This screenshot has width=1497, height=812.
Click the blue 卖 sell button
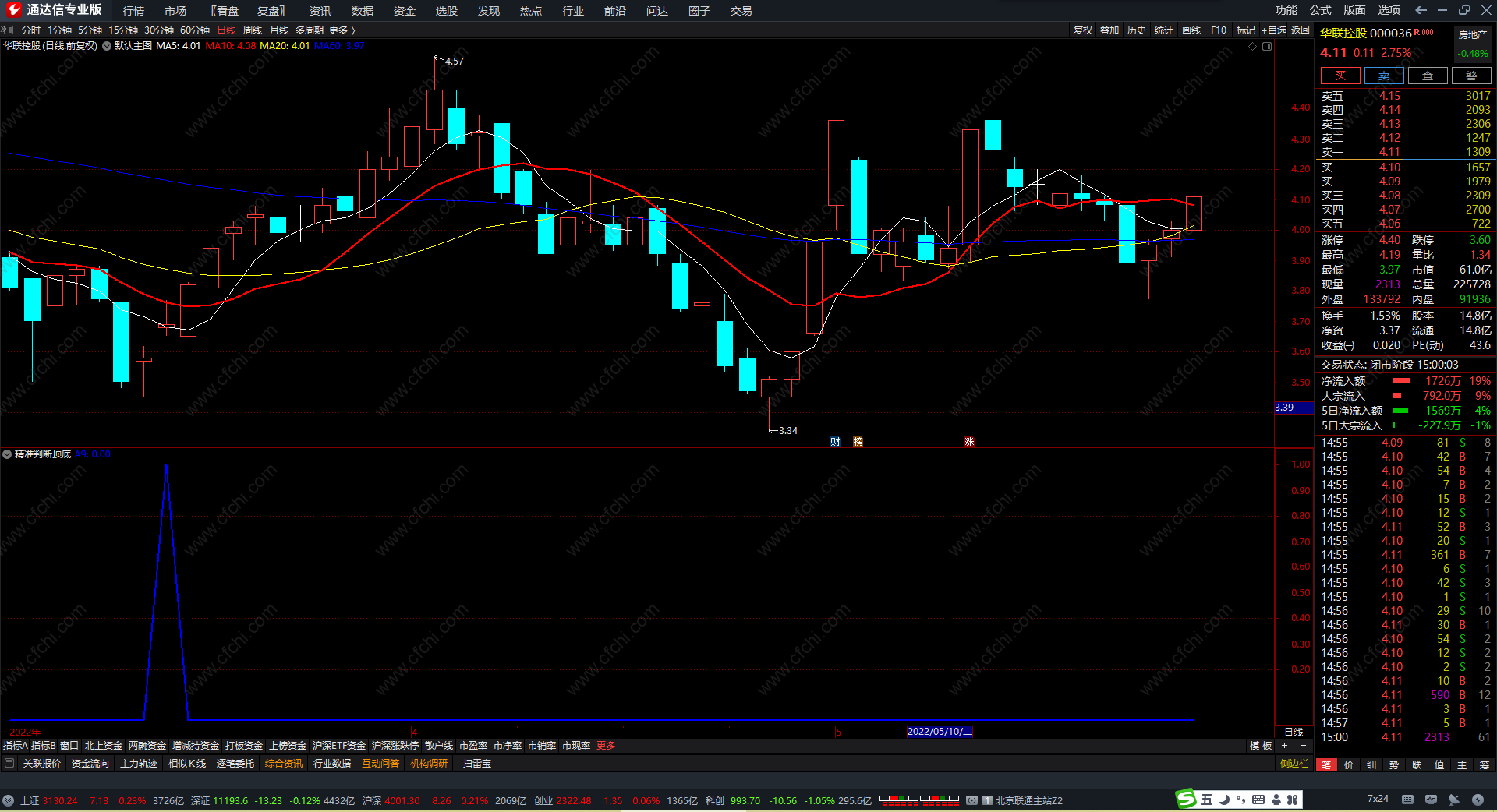point(1384,76)
